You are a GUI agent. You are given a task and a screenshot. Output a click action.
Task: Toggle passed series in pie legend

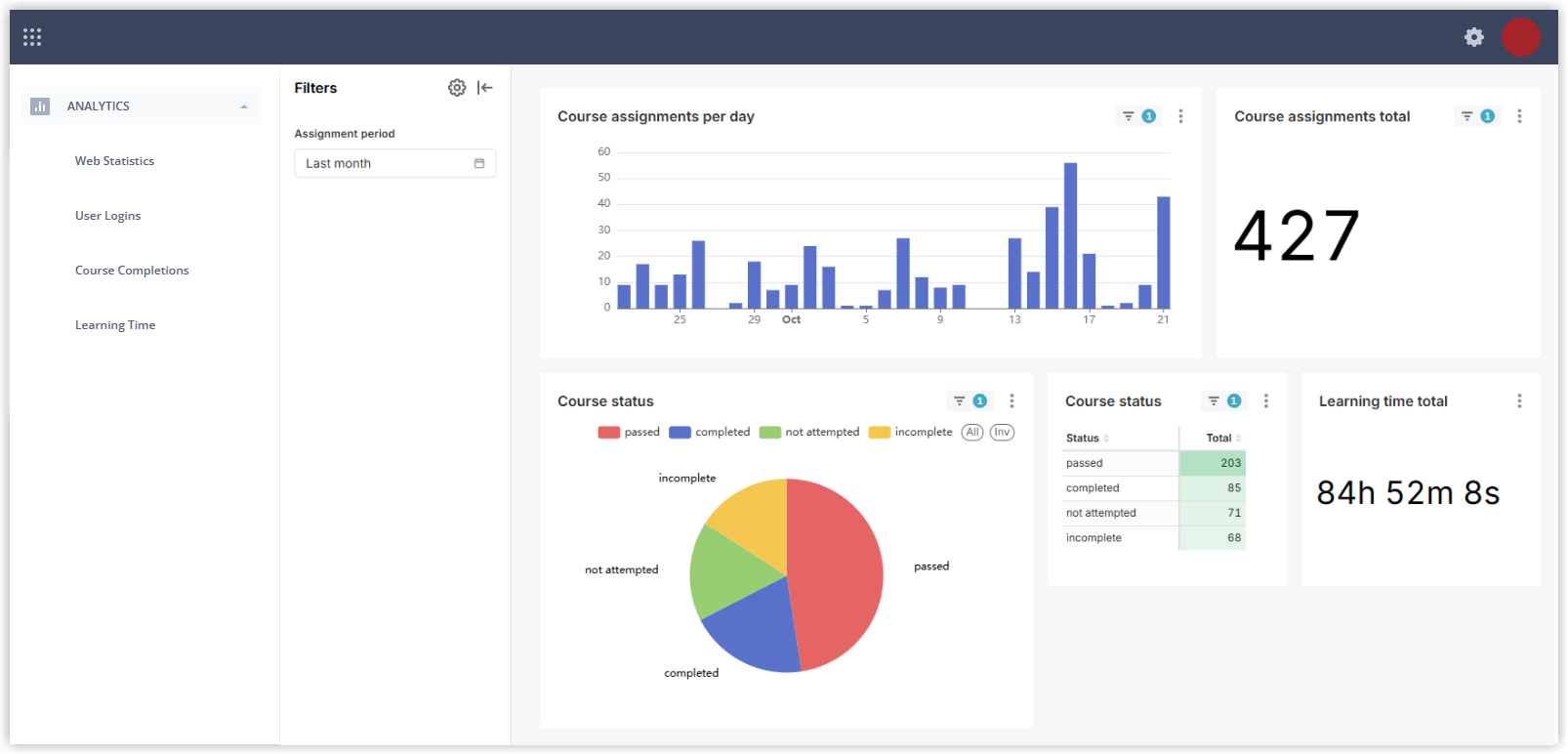(x=629, y=433)
